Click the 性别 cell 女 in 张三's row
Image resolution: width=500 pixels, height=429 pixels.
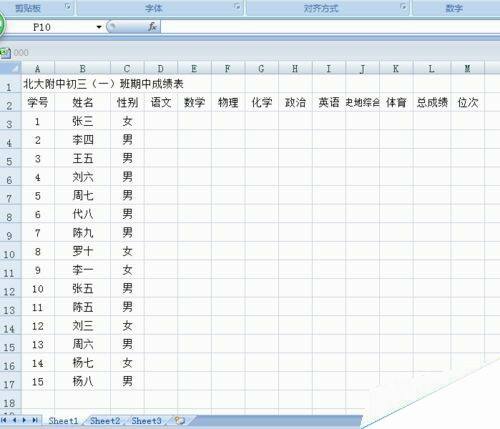(x=127, y=121)
